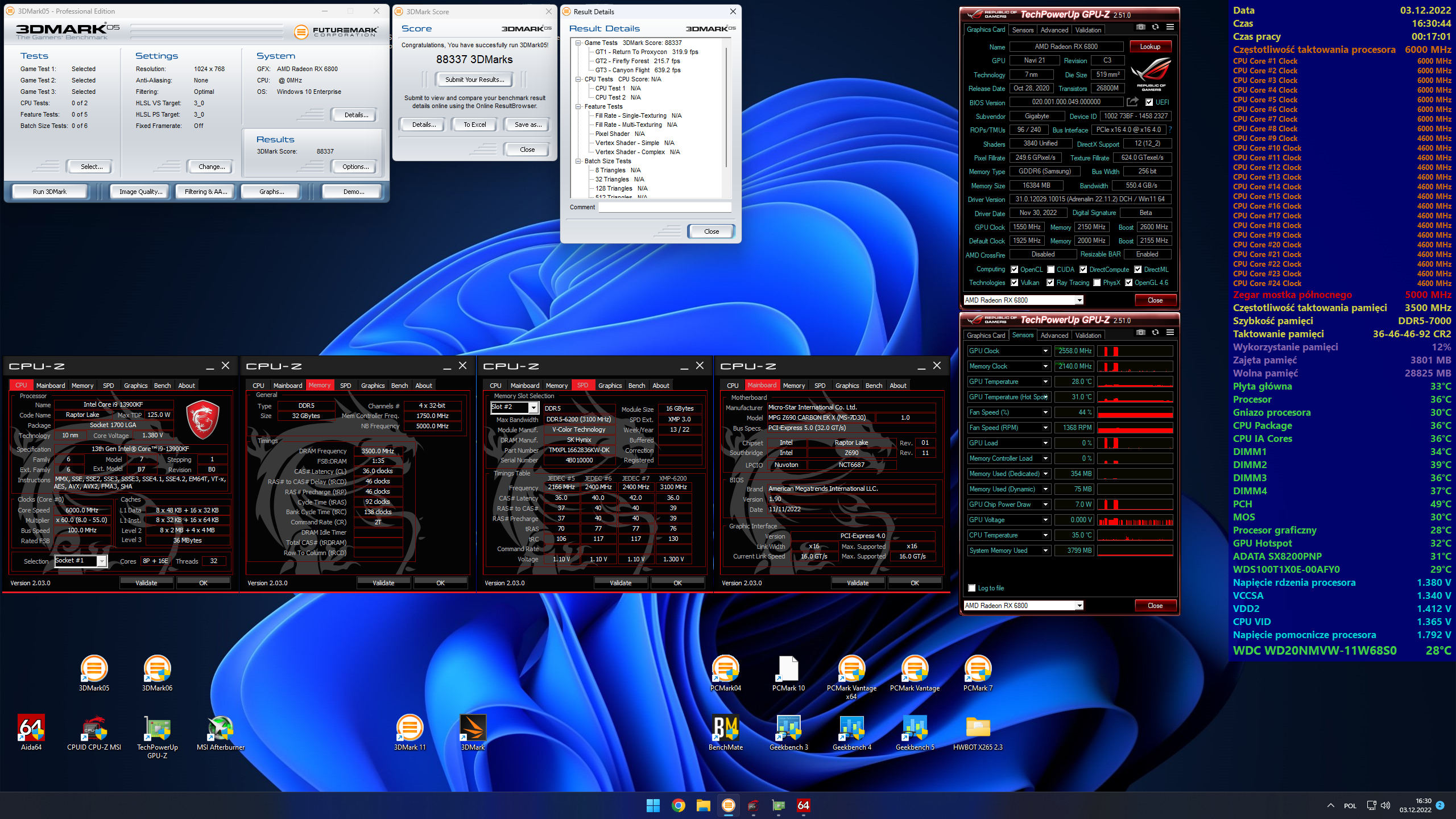1456x819 pixels.
Task: Click Validate in the first CPU-Z window
Action: (146, 583)
